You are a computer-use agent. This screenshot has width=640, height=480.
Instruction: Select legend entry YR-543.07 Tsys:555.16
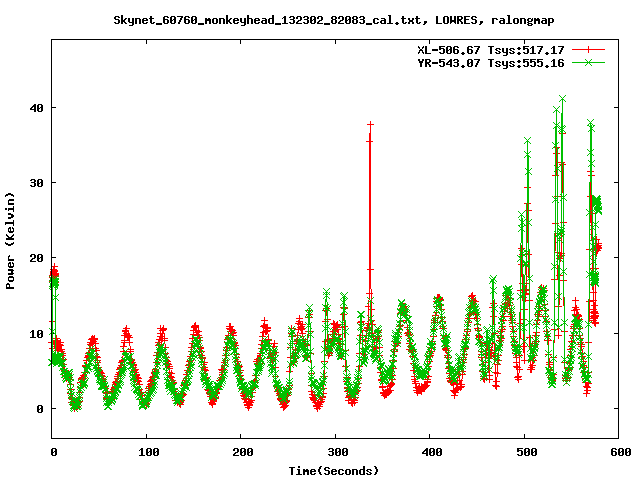coord(491,63)
